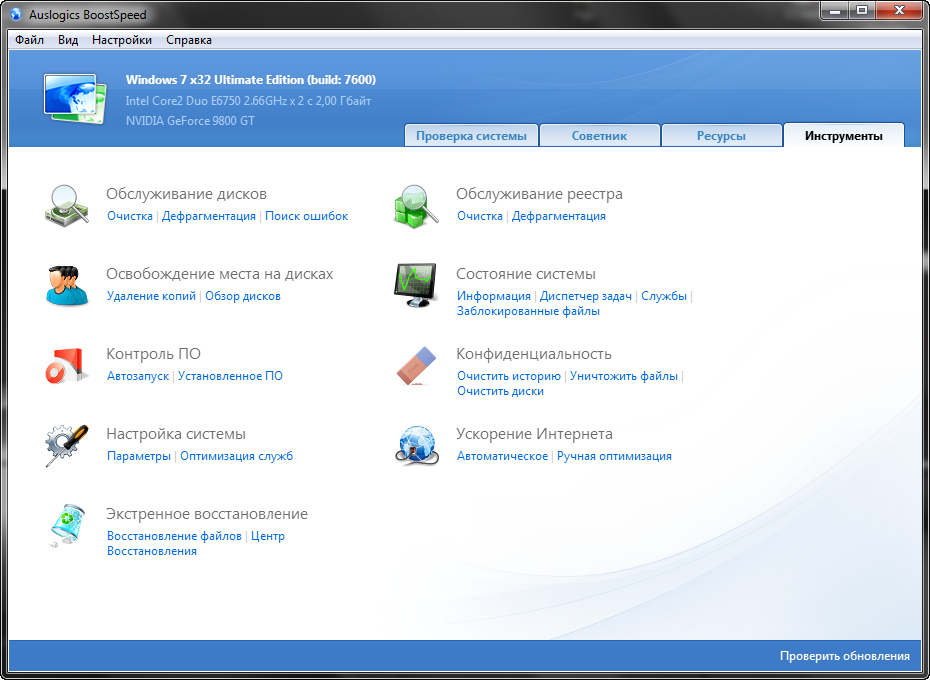Open the Файл menu

click(x=29, y=40)
